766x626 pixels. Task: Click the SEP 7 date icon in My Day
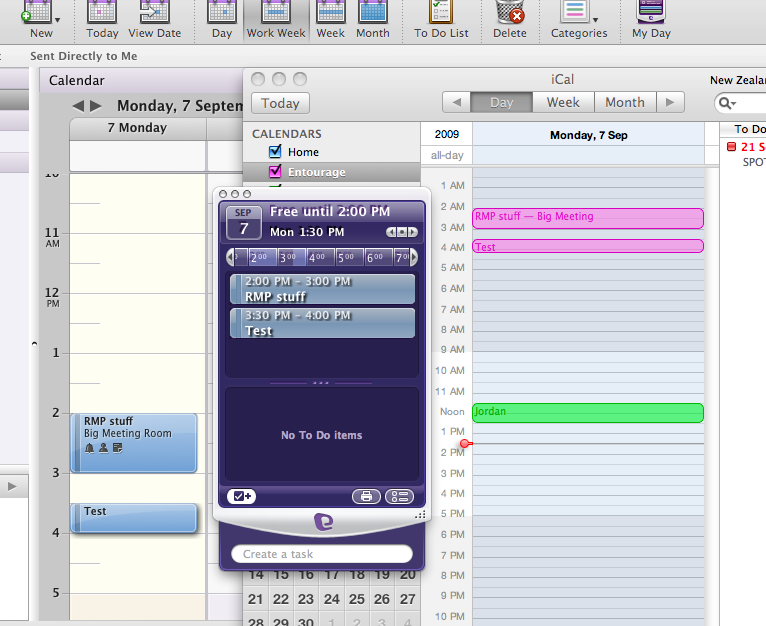pos(243,222)
